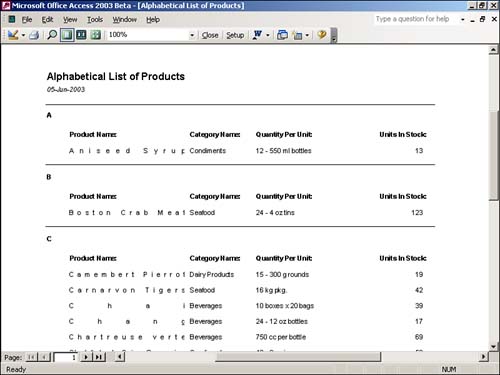Click the NUM indicator in status bar
This screenshot has height=375, width=500.
click(x=449, y=370)
